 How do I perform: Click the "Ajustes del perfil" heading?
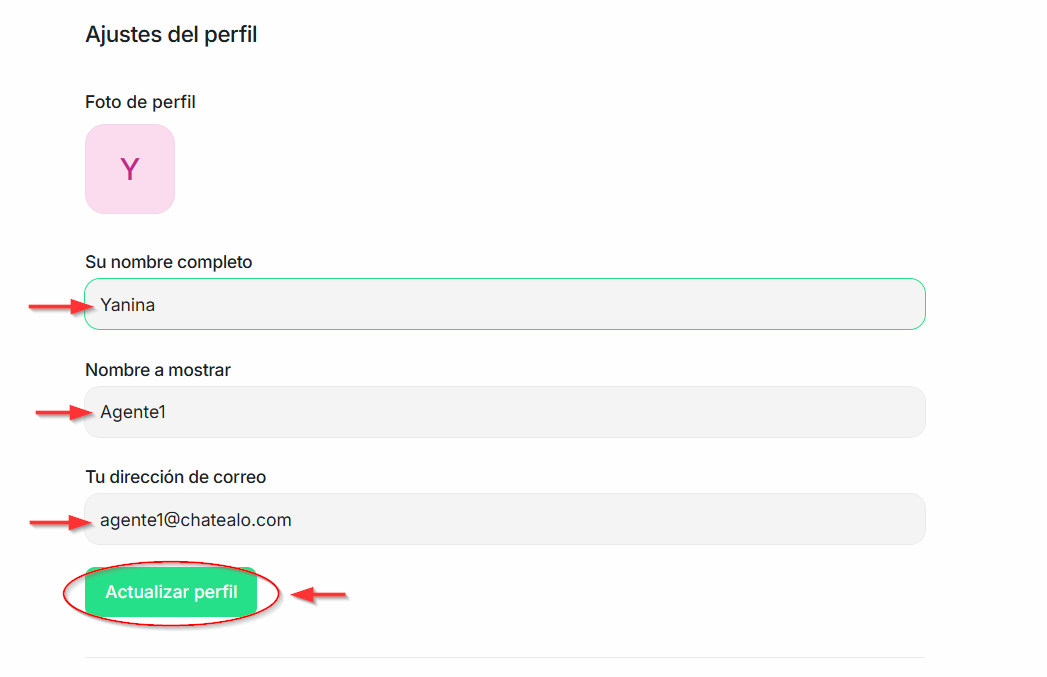[x=171, y=35]
